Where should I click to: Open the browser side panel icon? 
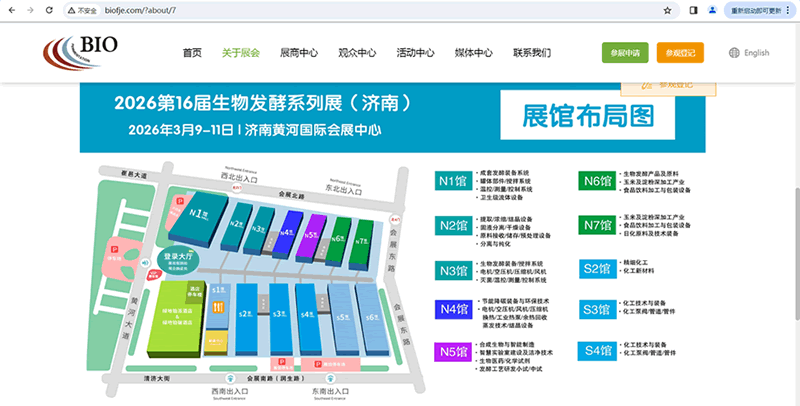pos(694,10)
